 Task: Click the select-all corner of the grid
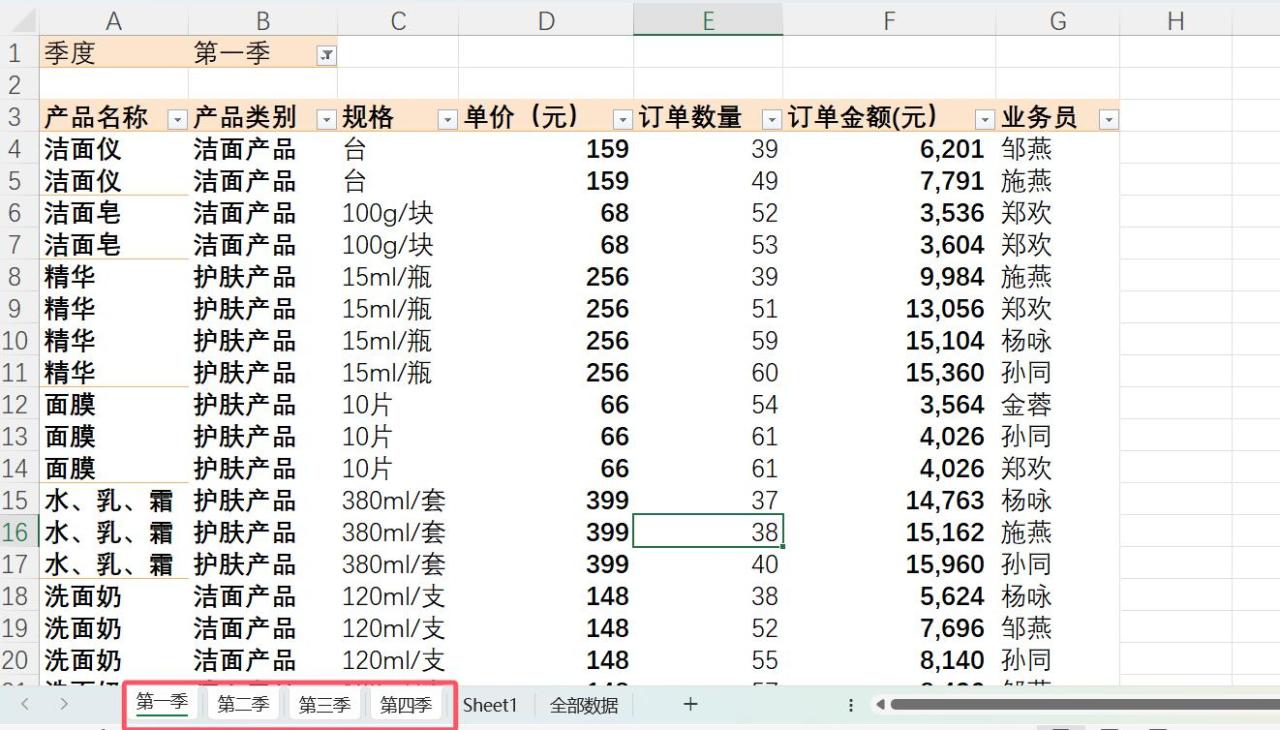click(x=19, y=19)
